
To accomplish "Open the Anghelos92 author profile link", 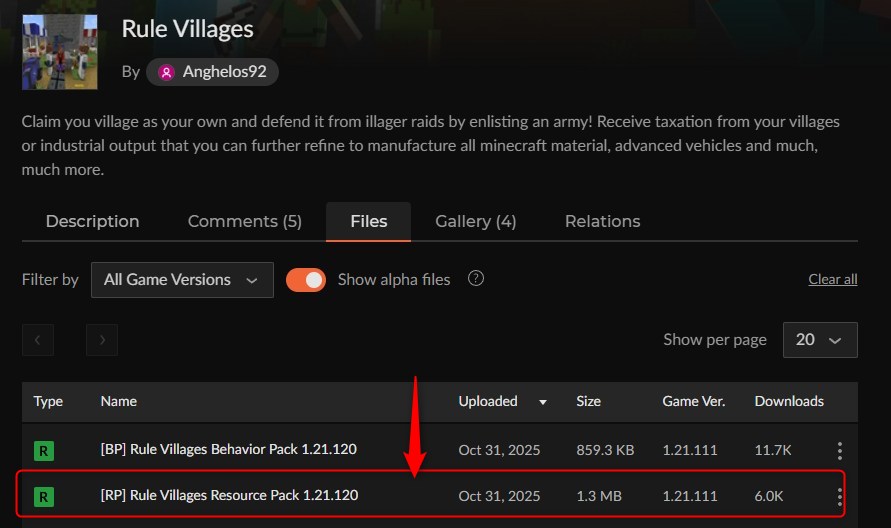I will click(x=213, y=72).
